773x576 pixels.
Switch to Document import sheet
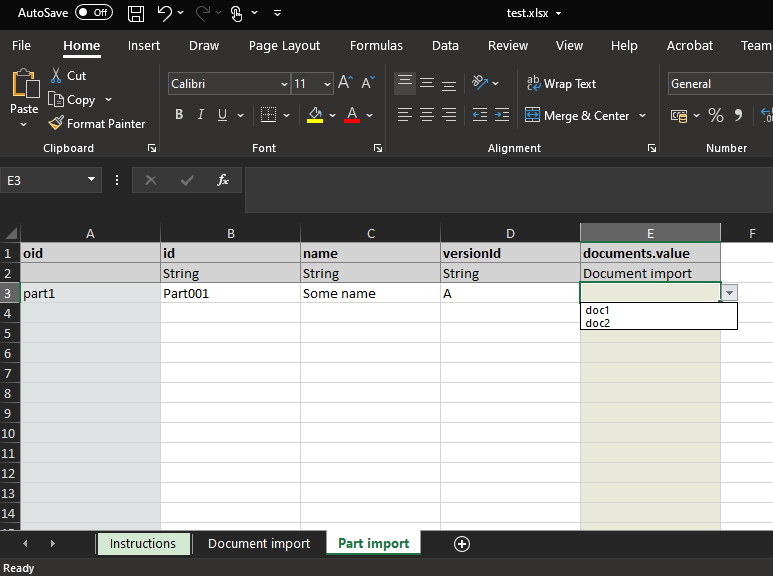coord(259,543)
